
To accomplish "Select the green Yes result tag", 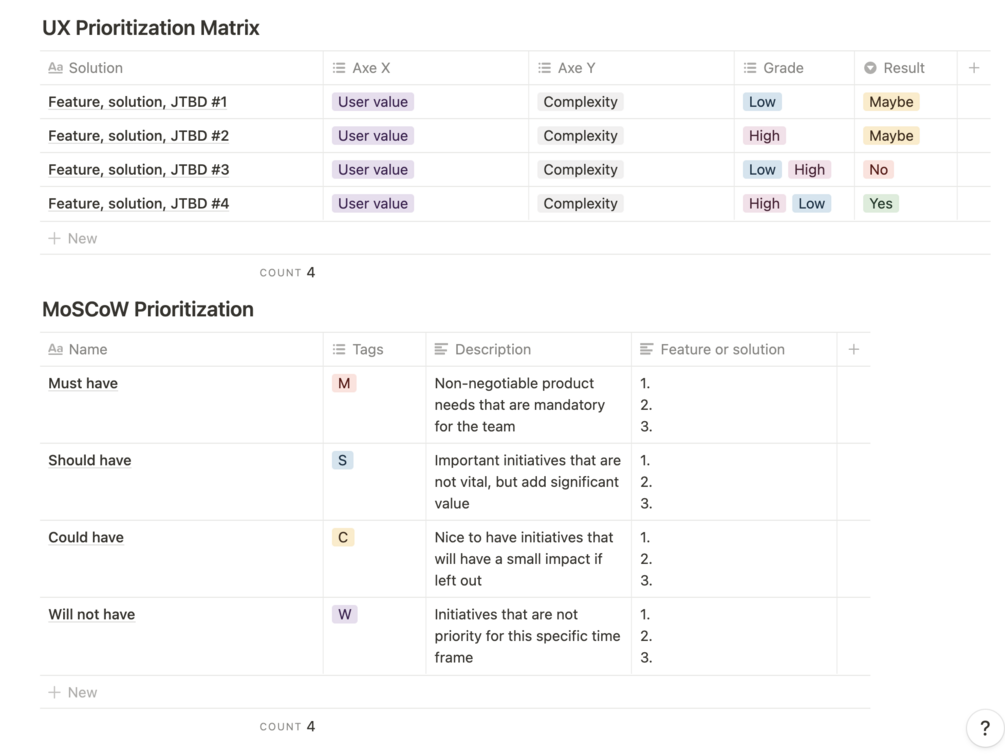I will [x=881, y=203].
